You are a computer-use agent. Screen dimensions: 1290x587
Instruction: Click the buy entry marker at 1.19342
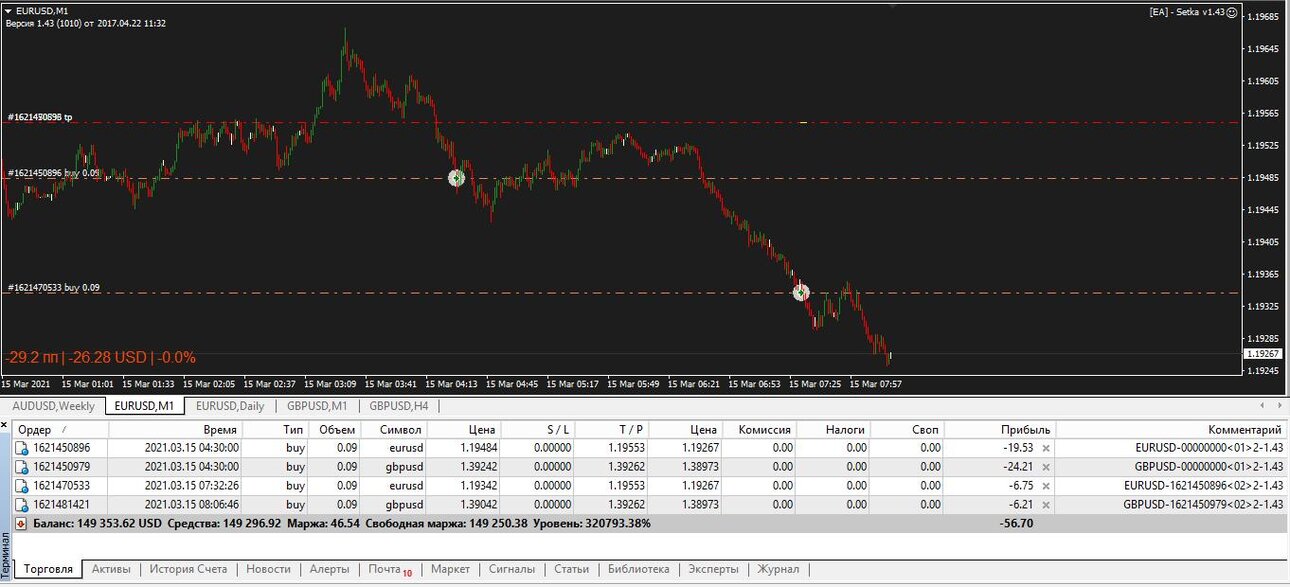pyautogui.click(x=801, y=292)
